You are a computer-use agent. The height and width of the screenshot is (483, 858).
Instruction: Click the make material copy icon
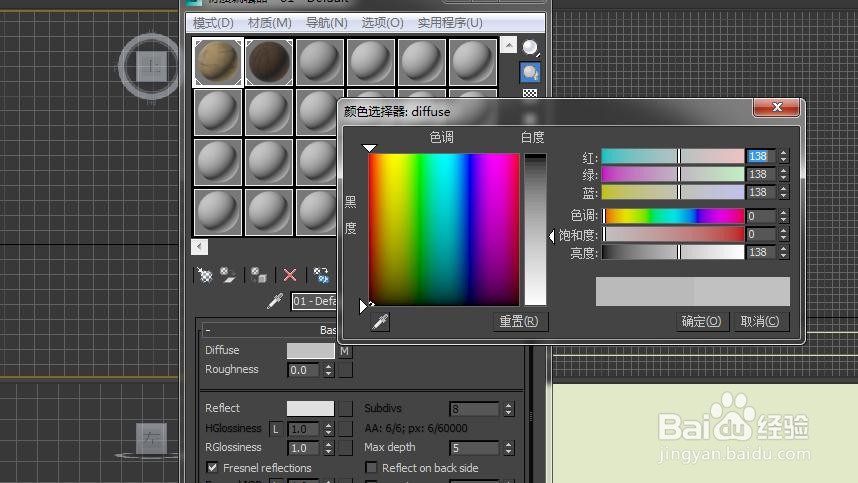point(321,275)
